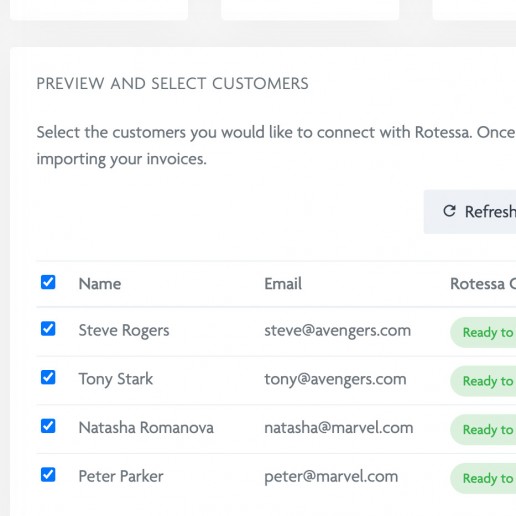This screenshot has width=516, height=516.
Task: Uncheck the Natasha Romanova checkbox
Action: [x=48, y=426]
